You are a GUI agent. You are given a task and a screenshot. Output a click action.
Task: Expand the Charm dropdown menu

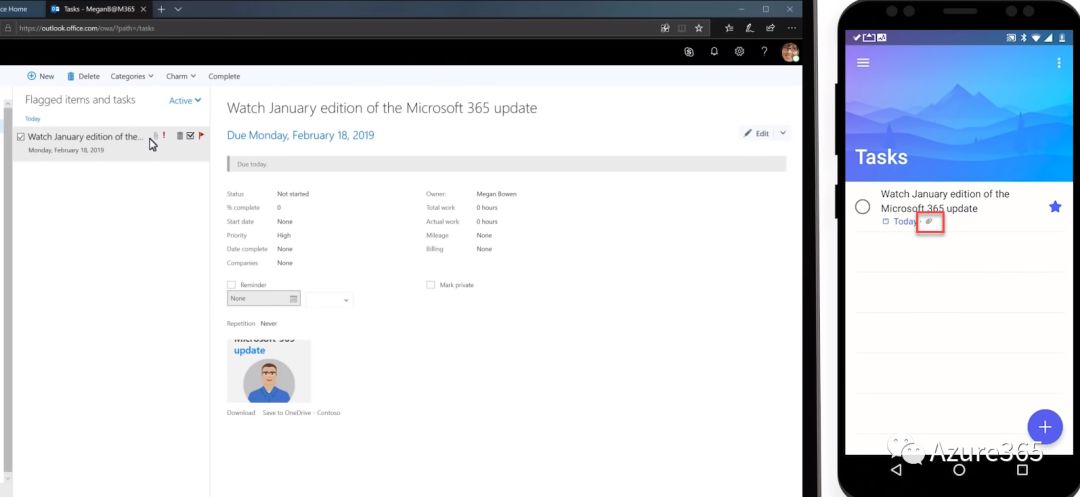[x=181, y=76]
